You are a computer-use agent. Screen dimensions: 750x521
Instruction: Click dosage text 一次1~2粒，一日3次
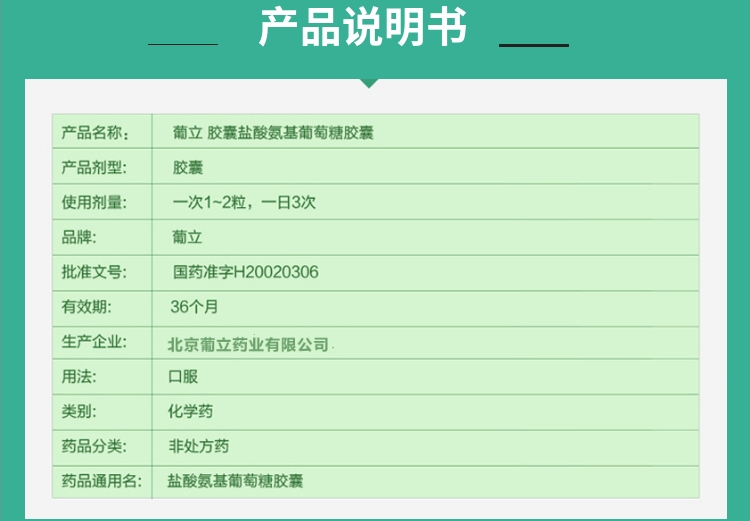tap(244, 202)
